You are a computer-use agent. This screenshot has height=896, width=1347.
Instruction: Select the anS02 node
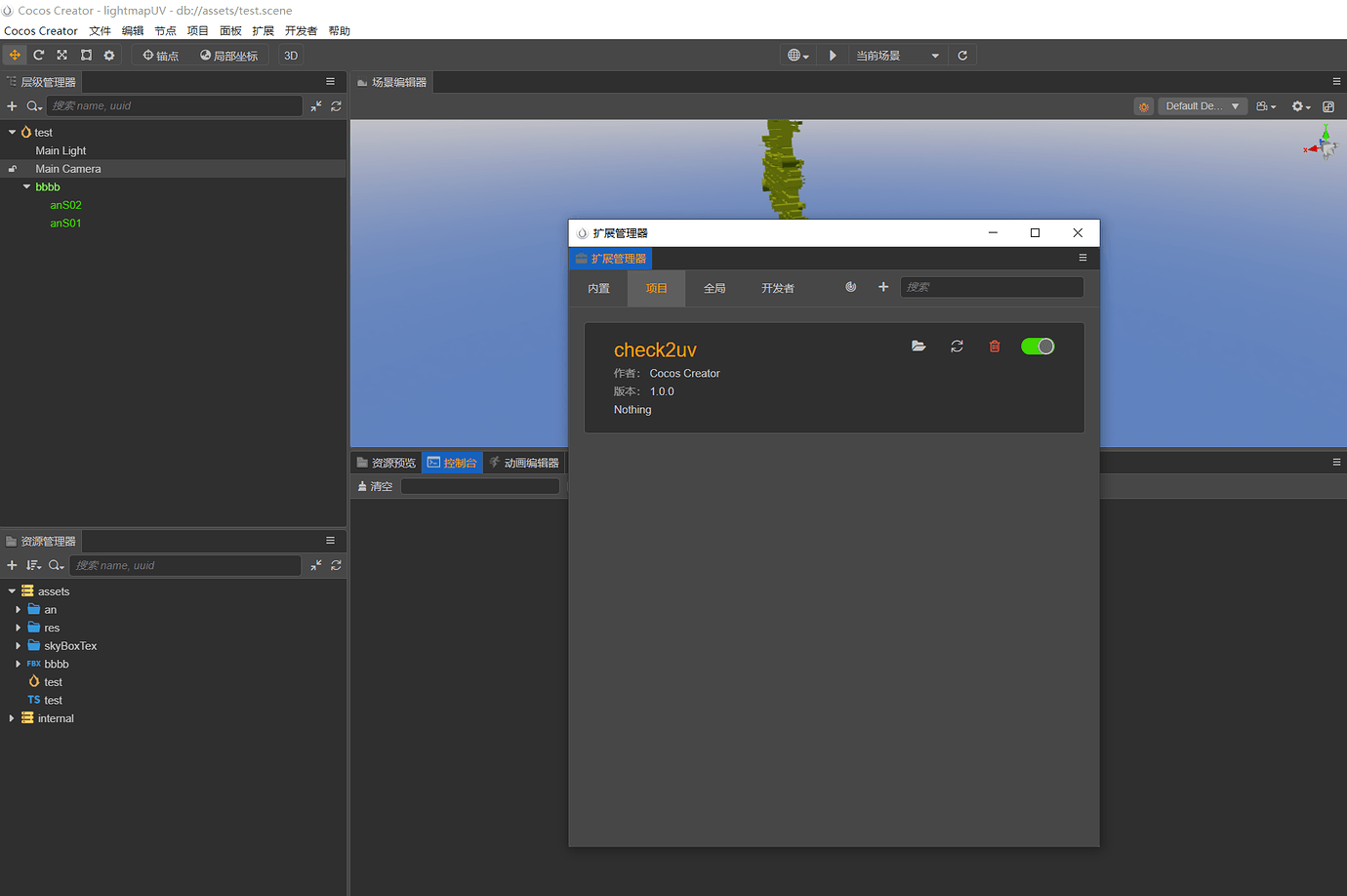[65, 205]
